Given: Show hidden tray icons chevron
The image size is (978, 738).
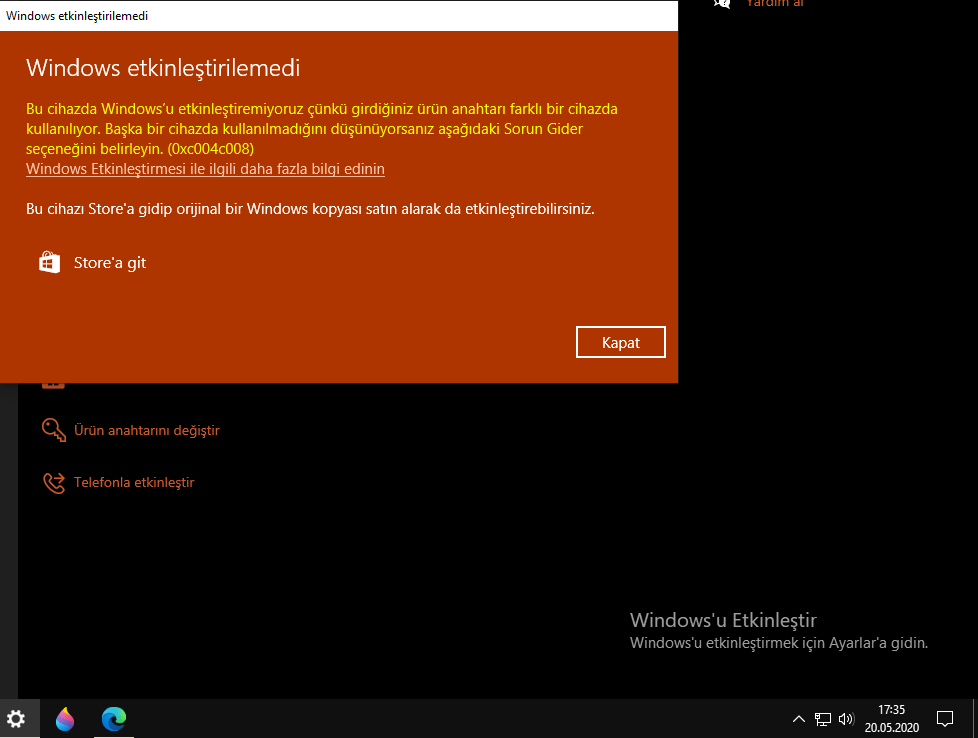Looking at the screenshot, I should [x=798, y=719].
